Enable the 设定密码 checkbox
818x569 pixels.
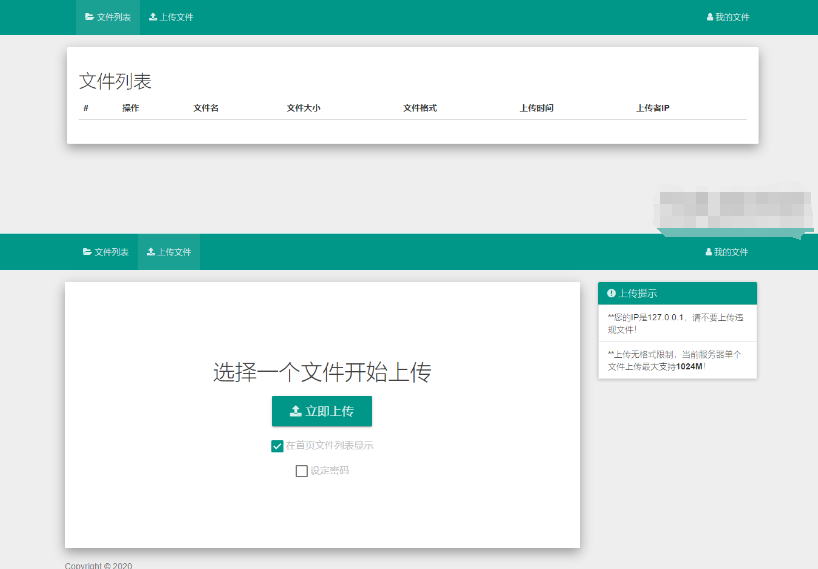tap(302, 471)
